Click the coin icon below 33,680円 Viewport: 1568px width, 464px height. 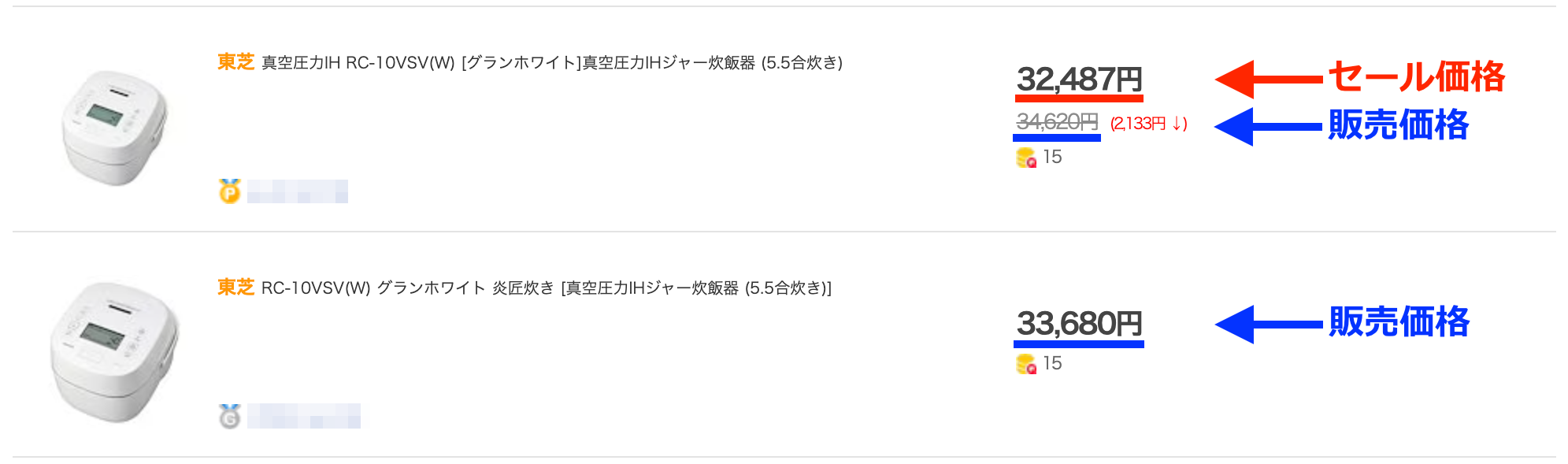1025,364
